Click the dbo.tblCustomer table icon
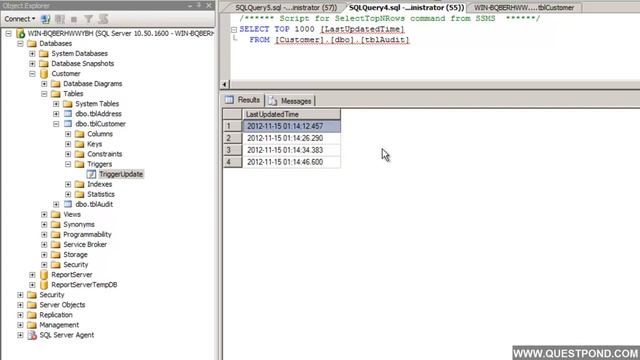Viewport: 640px width, 360px height. [68, 124]
